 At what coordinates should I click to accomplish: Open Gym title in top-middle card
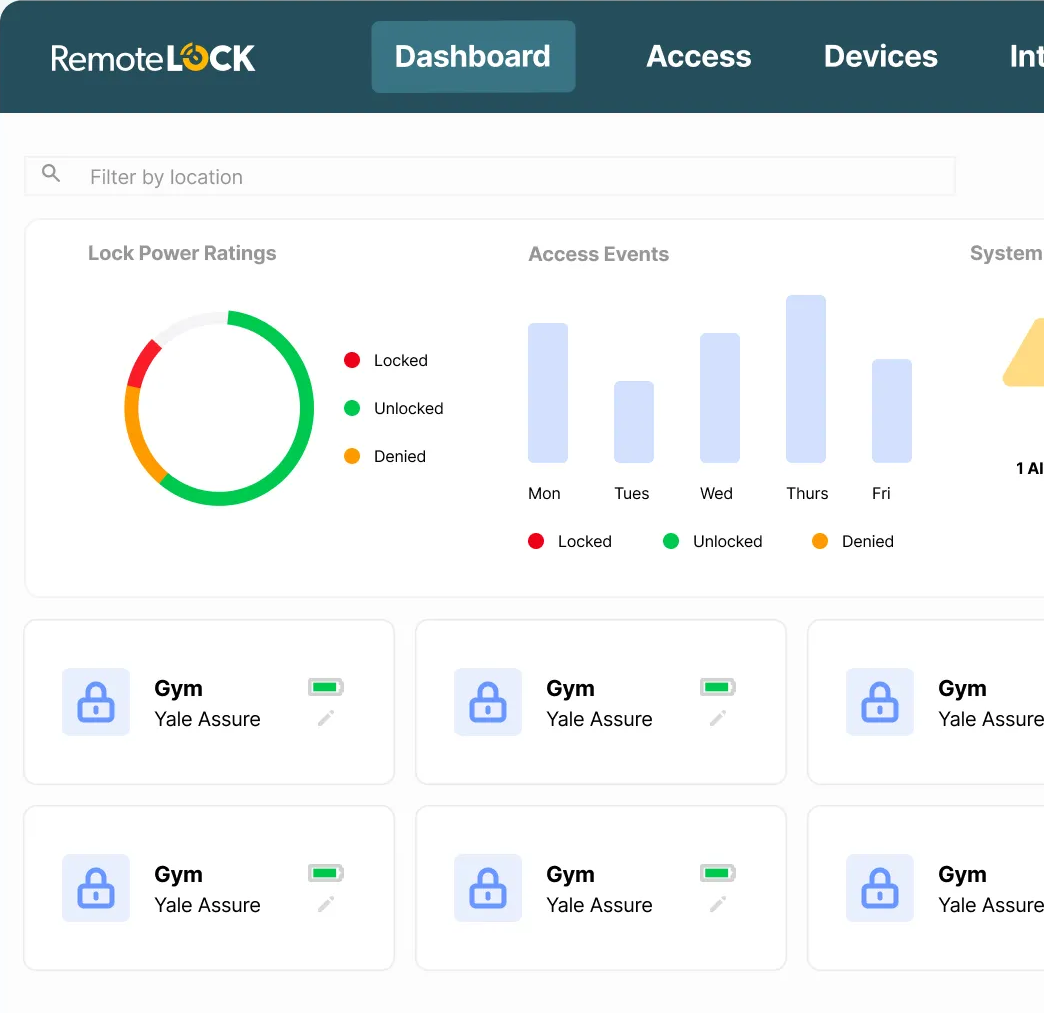(x=571, y=689)
